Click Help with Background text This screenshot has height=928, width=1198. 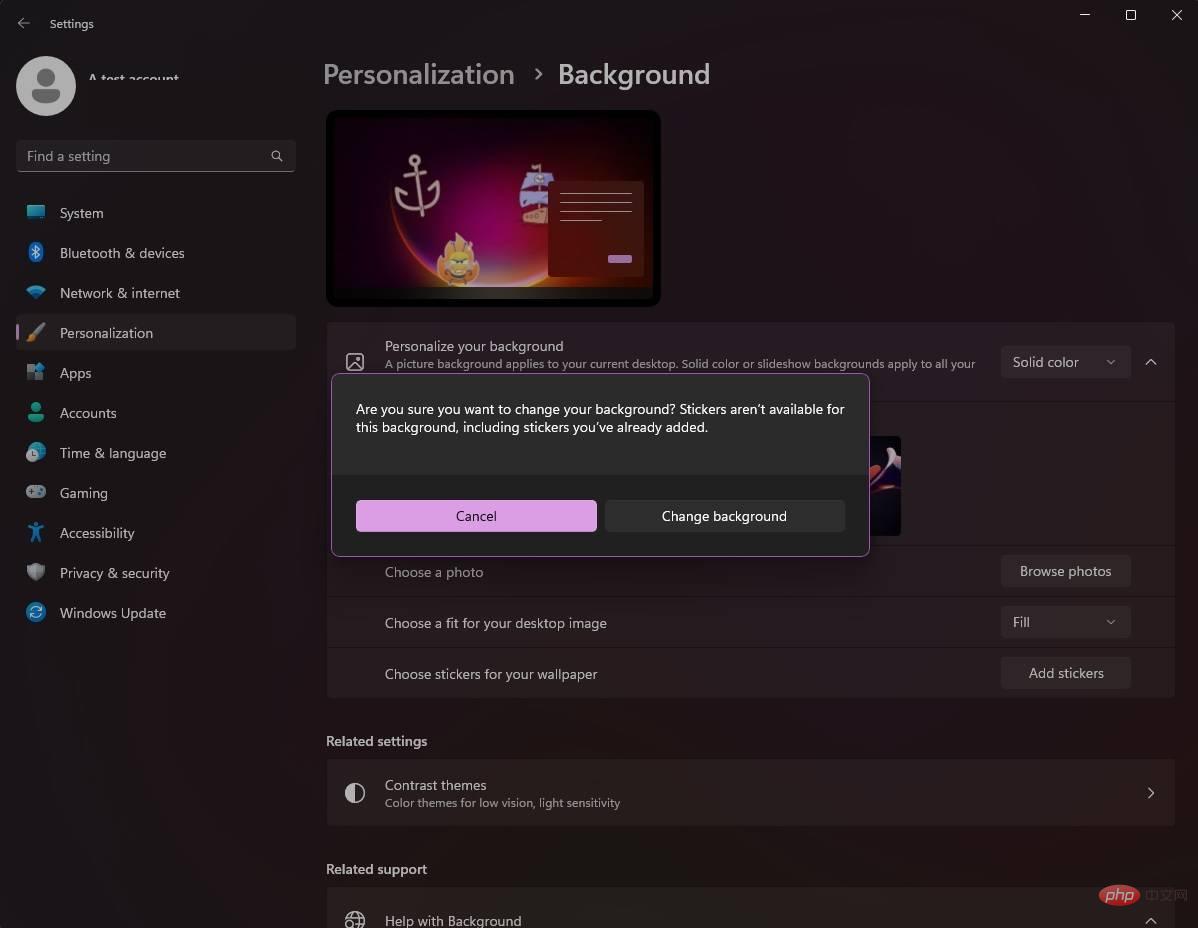coord(453,920)
